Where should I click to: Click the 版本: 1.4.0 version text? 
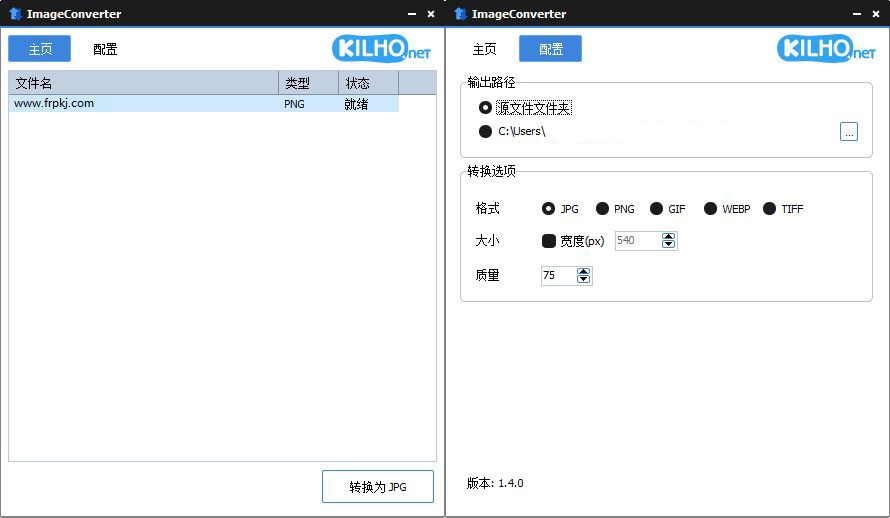point(495,483)
